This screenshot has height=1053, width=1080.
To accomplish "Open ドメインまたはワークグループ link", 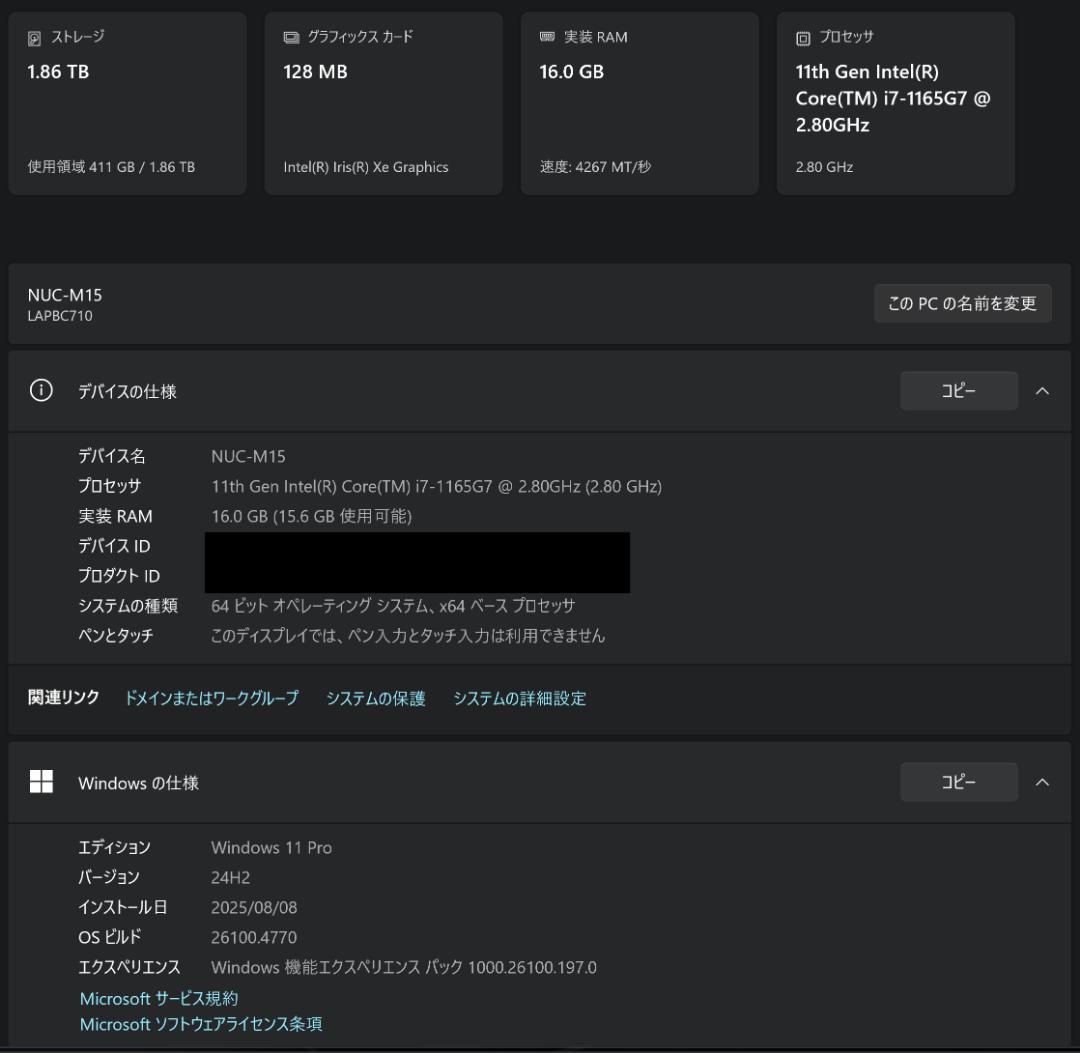I will tap(211, 698).
